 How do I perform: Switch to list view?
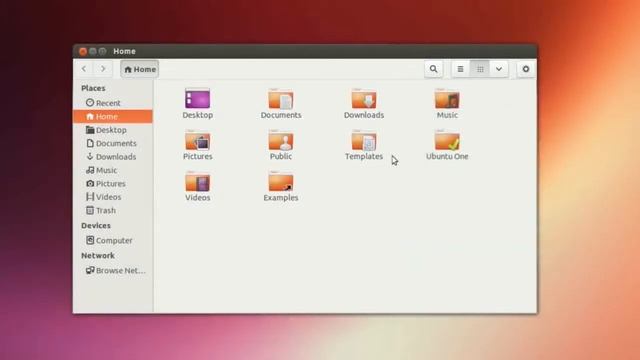pyautogui.click(x=460, y=69)
